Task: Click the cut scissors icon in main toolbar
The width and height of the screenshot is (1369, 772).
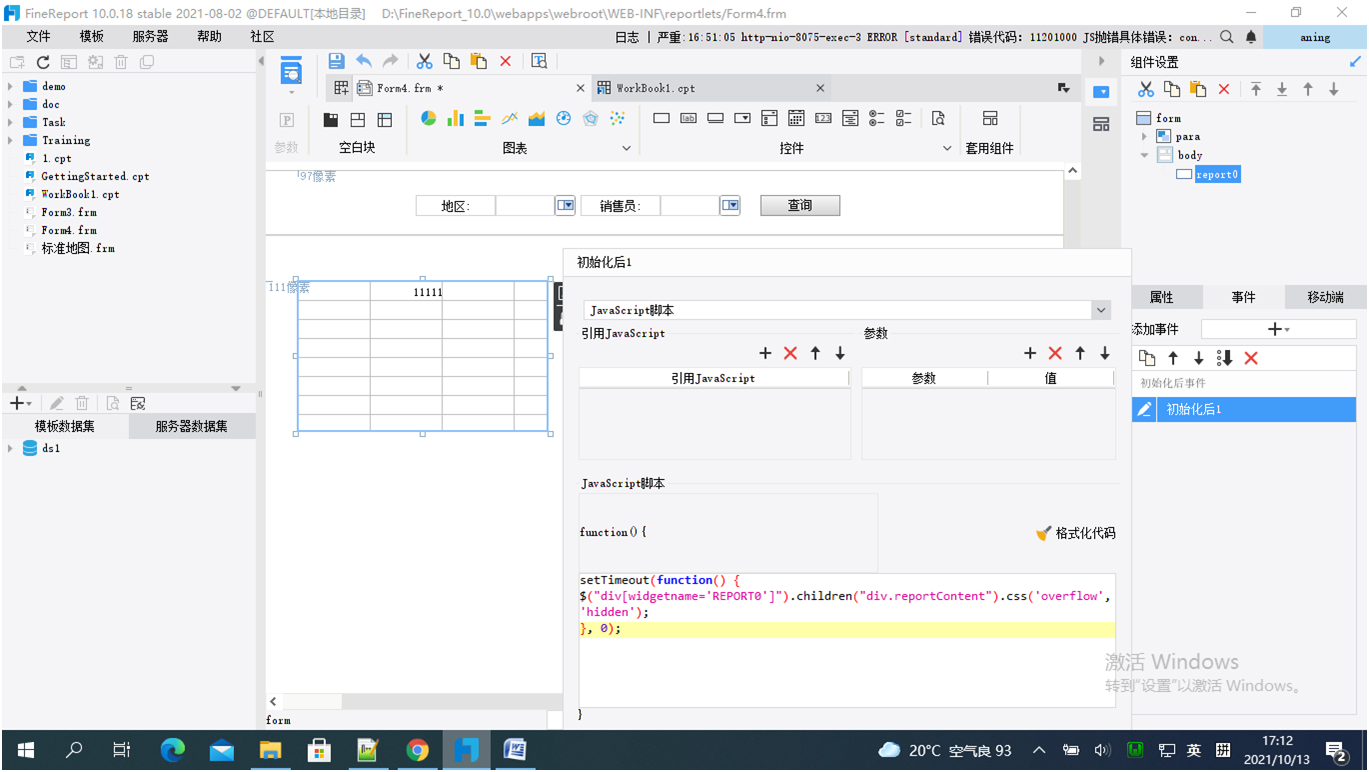Action: [425, 61]
